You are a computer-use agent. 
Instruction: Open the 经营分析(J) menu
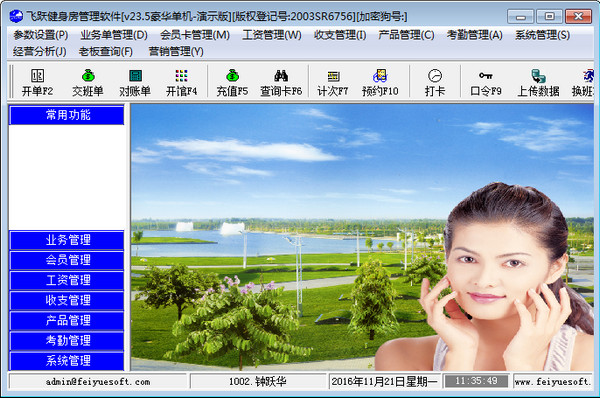[x=39, y=51]
